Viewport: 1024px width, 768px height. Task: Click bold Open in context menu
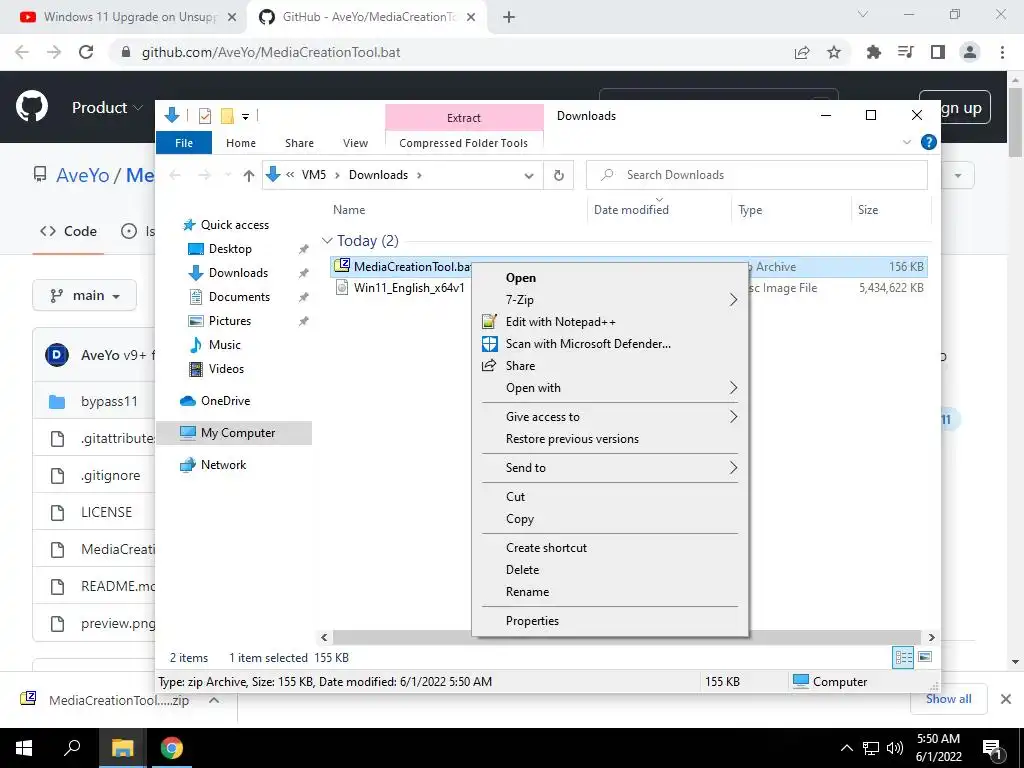(610, 278)
